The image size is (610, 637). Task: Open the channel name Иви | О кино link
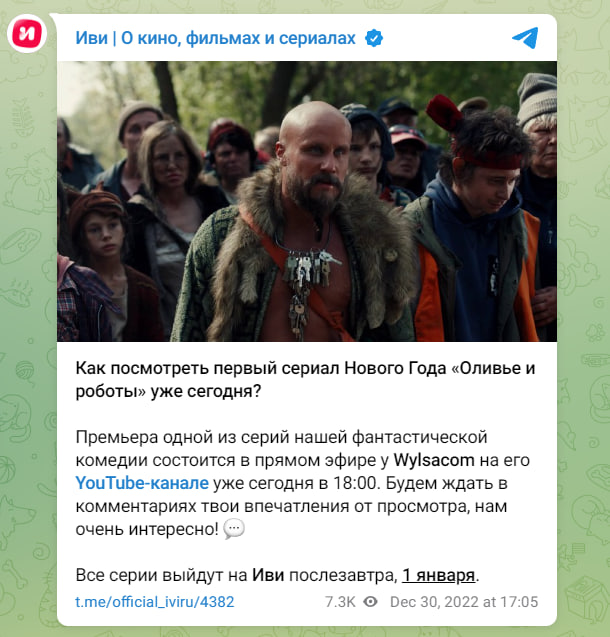tap(215, 38)
